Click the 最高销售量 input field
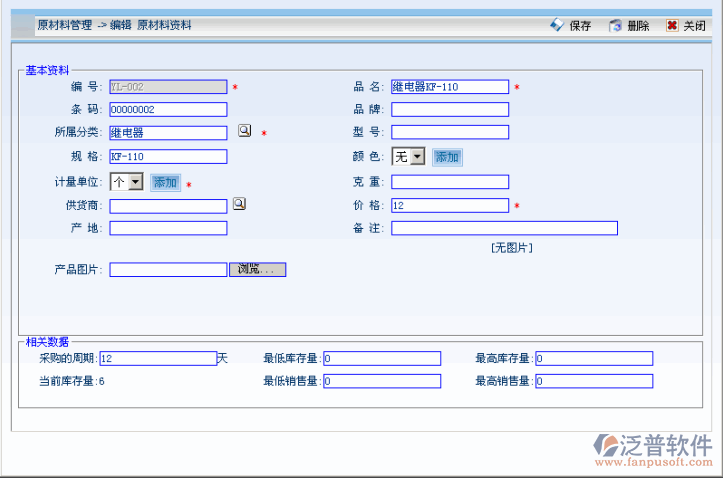This screenshot has width=723, height=478. point(594,381)
